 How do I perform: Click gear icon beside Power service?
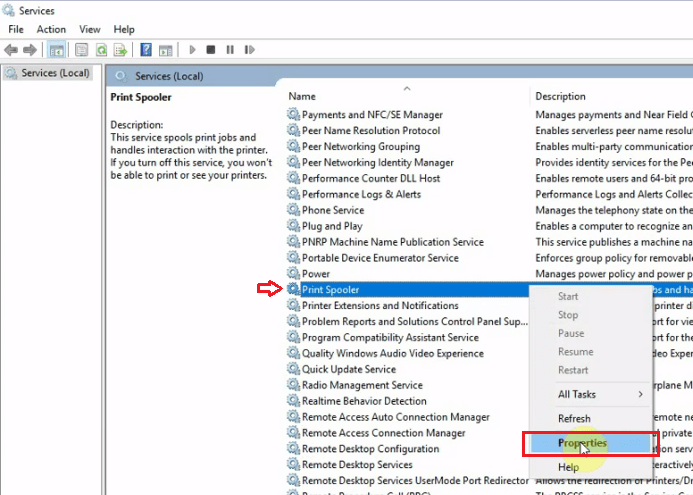click(x=293, y=274)
